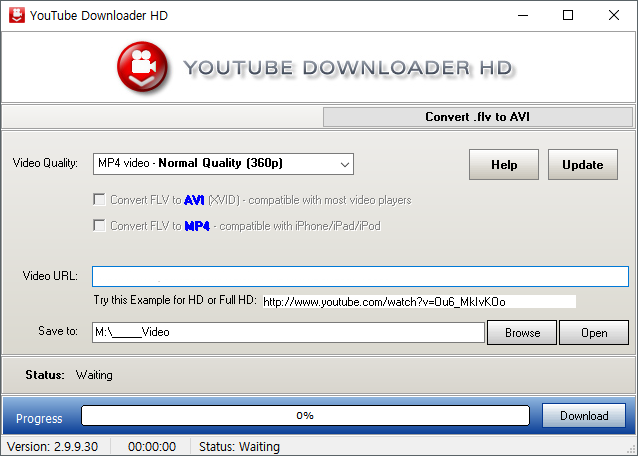
Task: Click the Convert .flv to AVI tab
Action: coord(478,117)
